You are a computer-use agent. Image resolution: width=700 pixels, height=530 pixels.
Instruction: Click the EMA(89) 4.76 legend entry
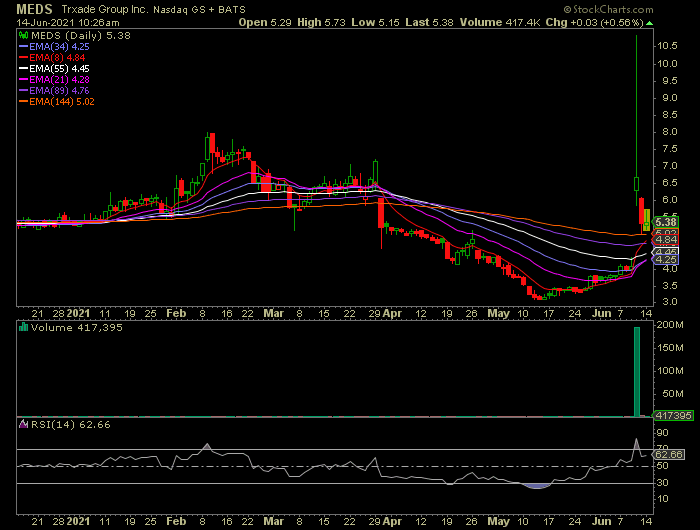pyautogui.click(x=54, y=91)
